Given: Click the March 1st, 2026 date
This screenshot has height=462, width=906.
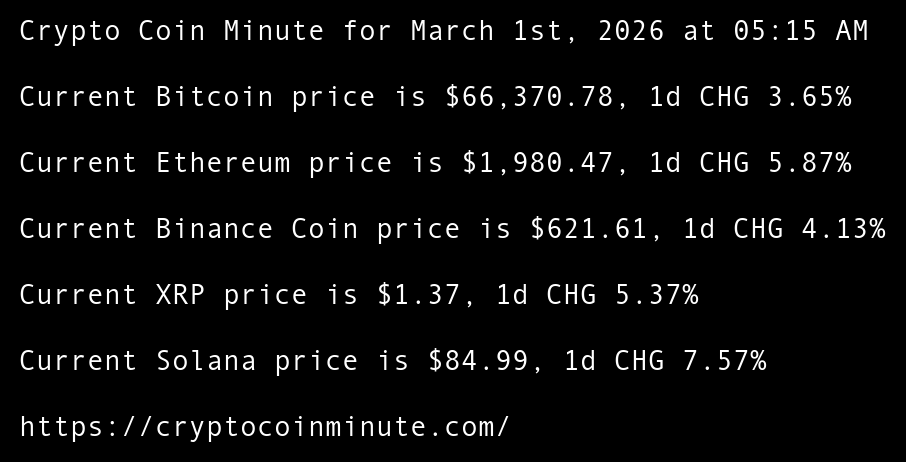Looking at the screenshot, I should pyautogui.click(x=537, y=31).
